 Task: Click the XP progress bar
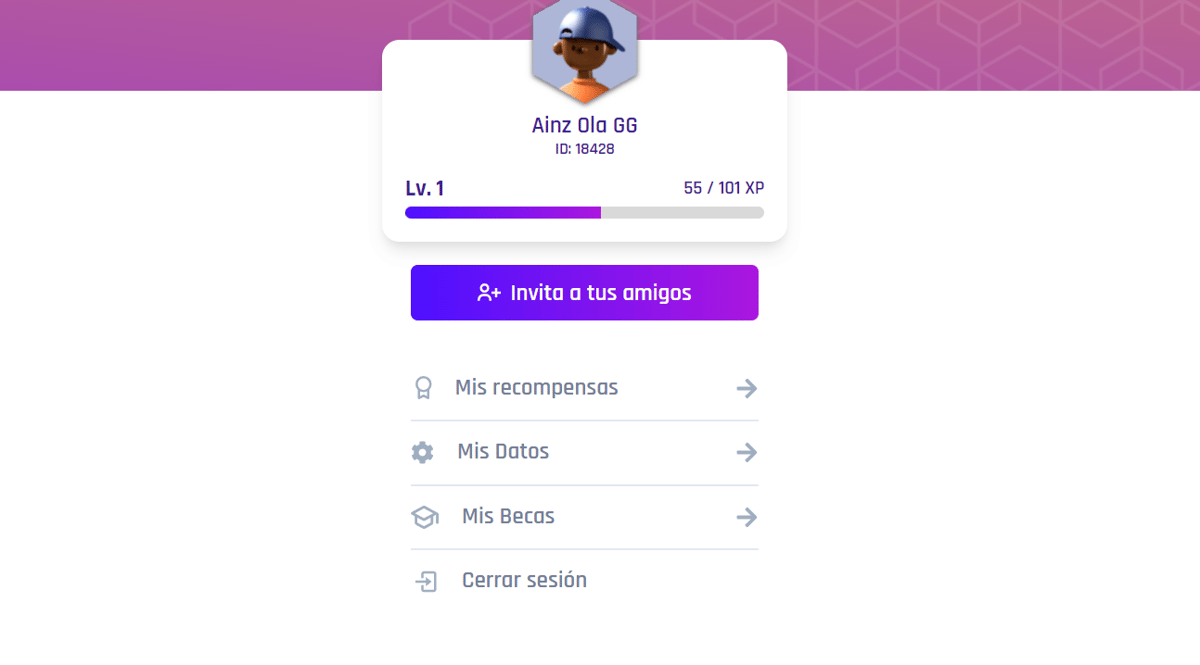pyautogui.click(x=584, y=212)
